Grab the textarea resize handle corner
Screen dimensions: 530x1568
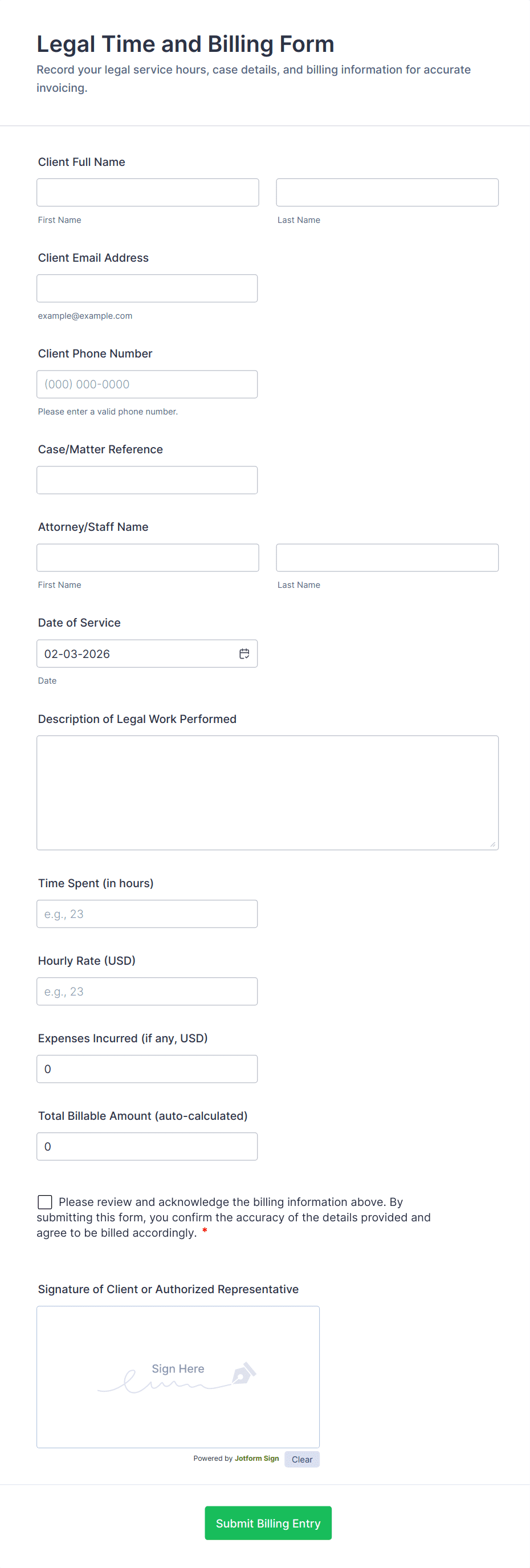492,844
